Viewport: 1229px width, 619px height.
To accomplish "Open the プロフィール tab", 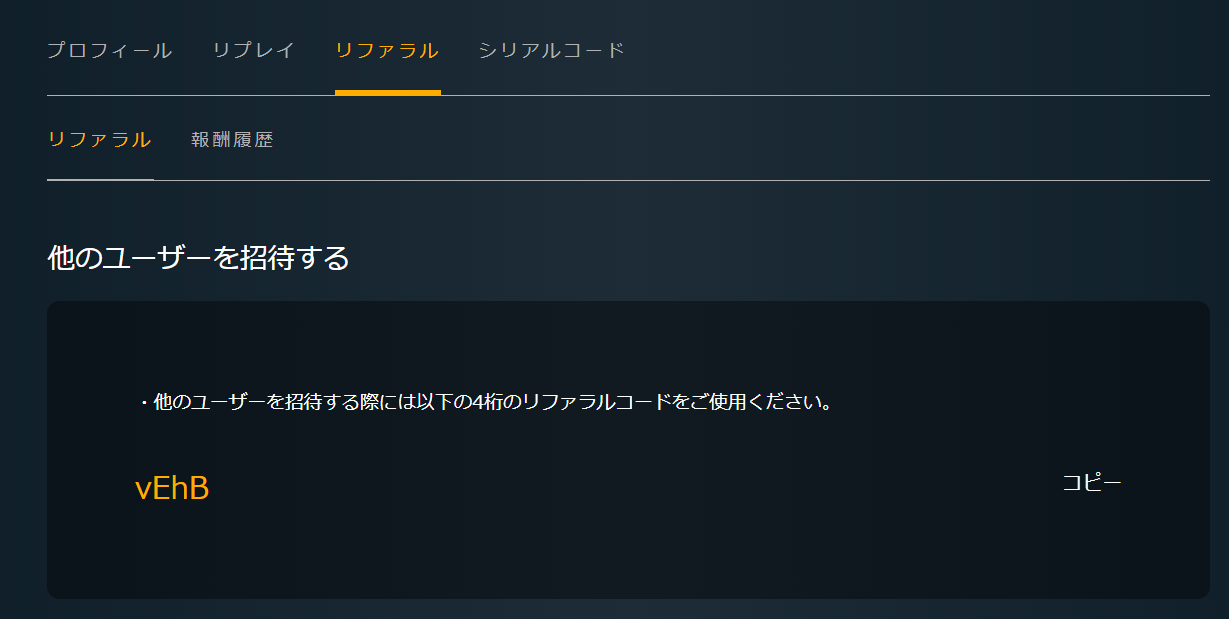I will click(x=109, y=50).
